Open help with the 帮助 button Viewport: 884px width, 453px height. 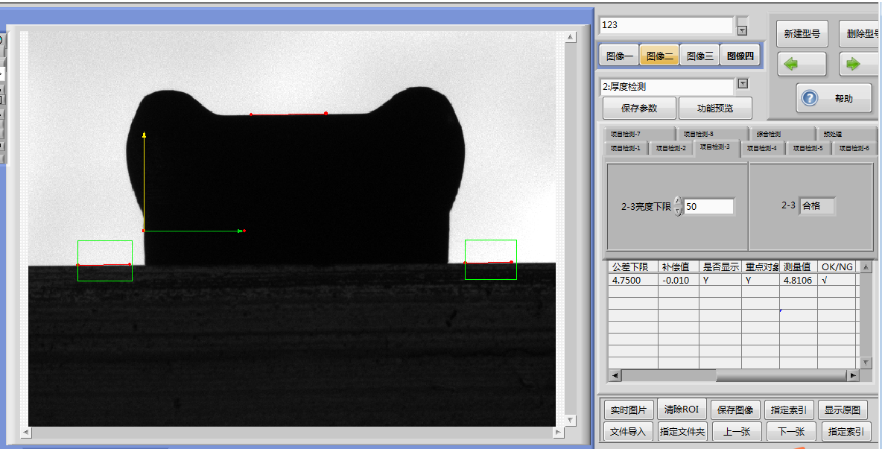point(833,98)
